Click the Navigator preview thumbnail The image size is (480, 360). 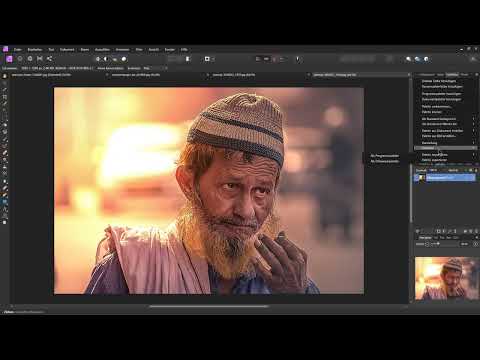(x=447, y=279)
